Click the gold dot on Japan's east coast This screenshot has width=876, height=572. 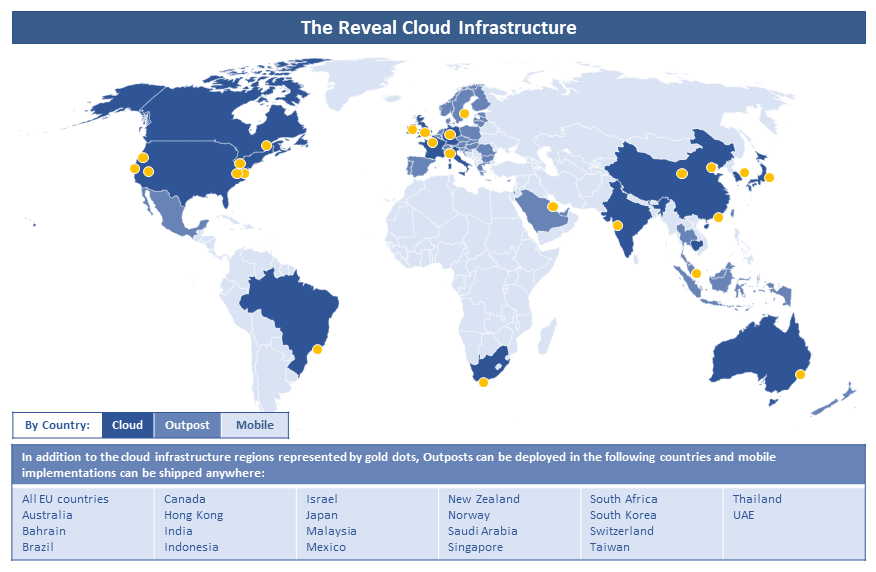769,178
